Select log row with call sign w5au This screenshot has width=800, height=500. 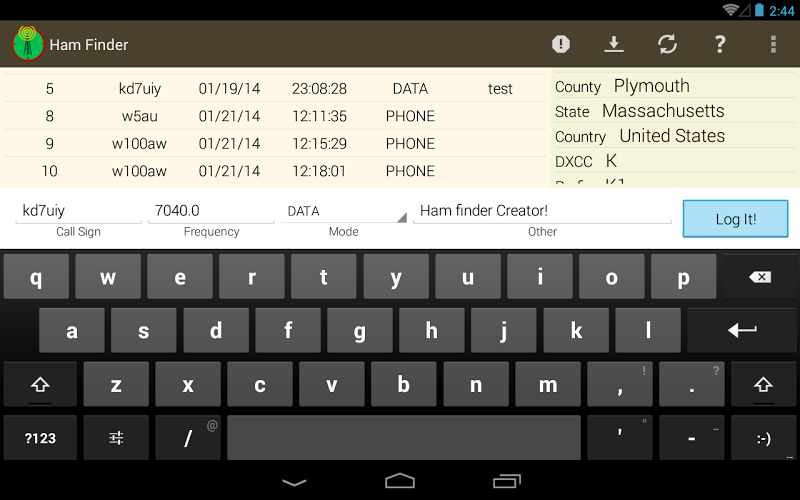276,116
